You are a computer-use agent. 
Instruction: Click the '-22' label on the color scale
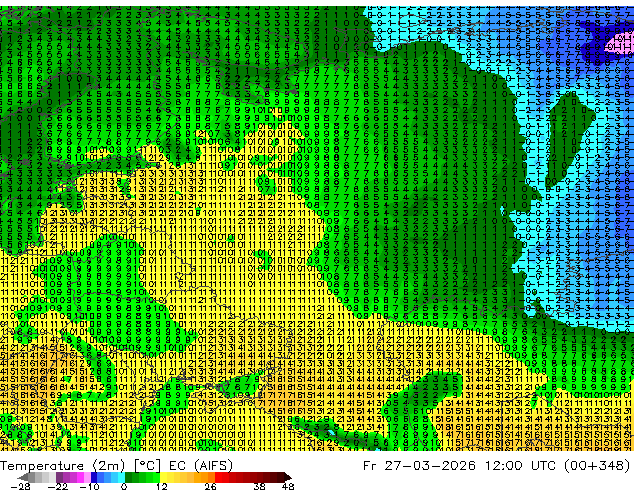tap(57, 486)
